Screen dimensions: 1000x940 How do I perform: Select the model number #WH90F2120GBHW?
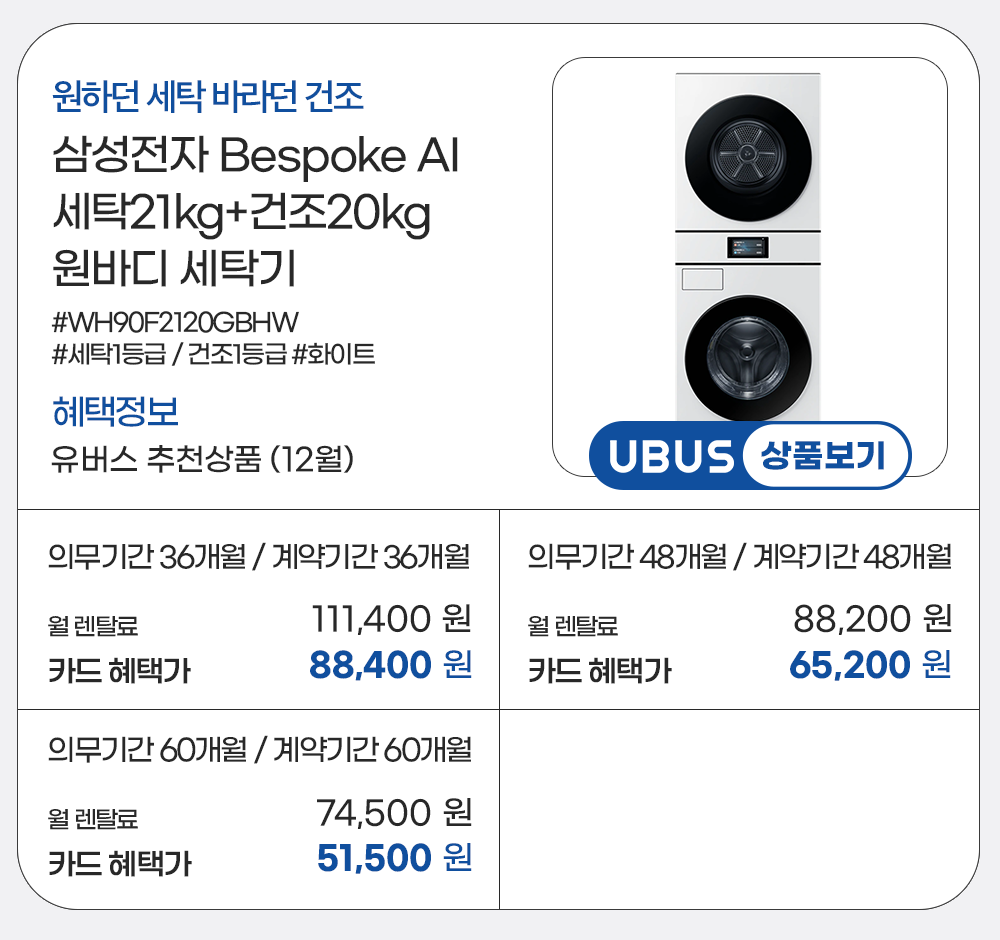coord(176,322)
